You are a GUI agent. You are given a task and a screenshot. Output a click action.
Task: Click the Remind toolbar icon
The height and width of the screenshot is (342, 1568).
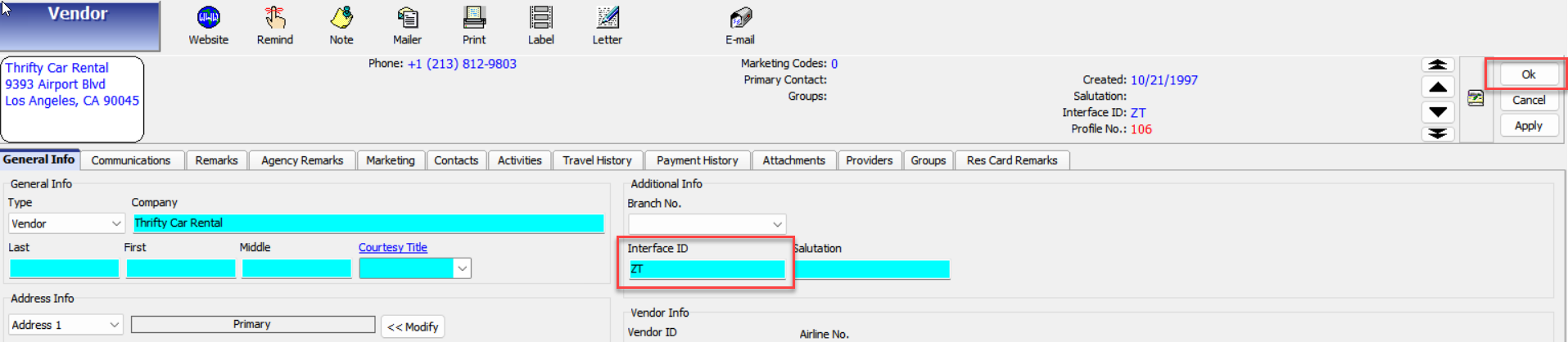tap(275, 25)
